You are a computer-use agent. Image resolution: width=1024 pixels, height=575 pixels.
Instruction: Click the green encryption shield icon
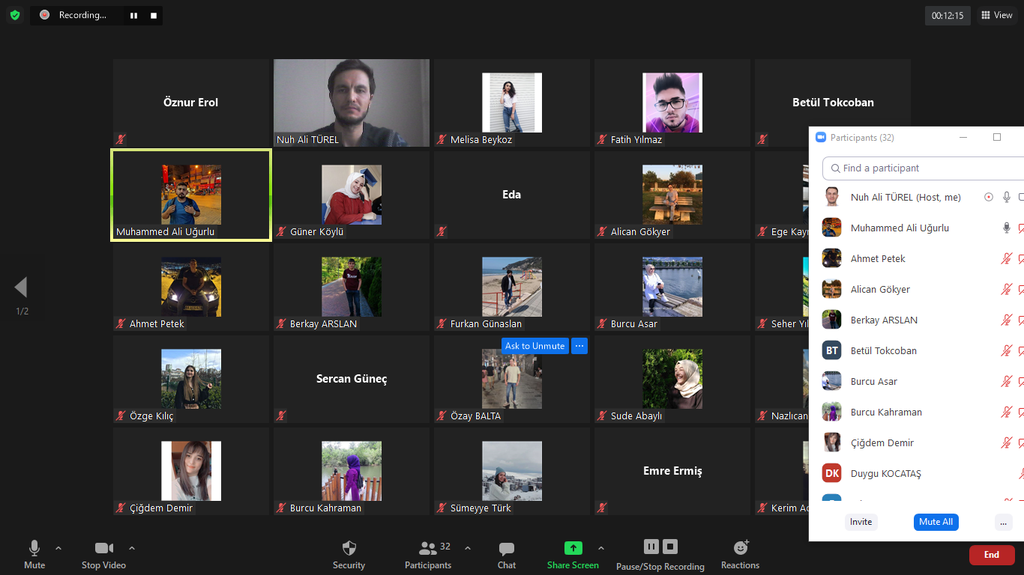coord(15,15)
